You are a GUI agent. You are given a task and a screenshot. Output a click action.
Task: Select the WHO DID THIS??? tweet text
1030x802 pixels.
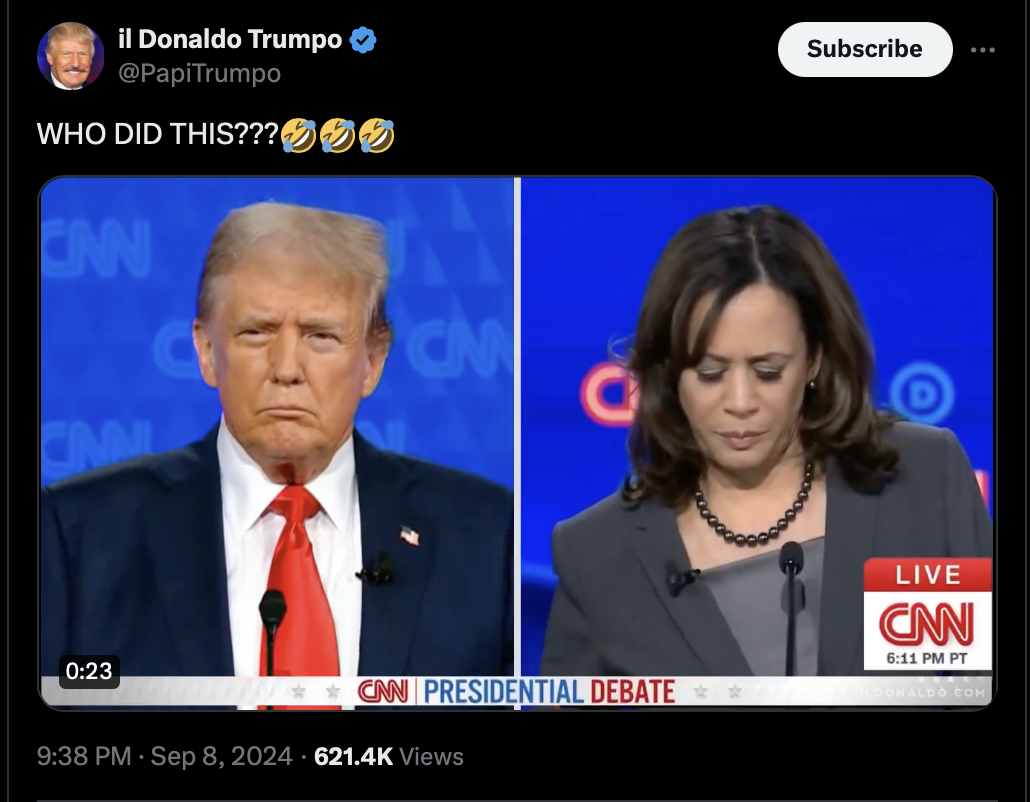pyautogui.click(x=158, y=134)
